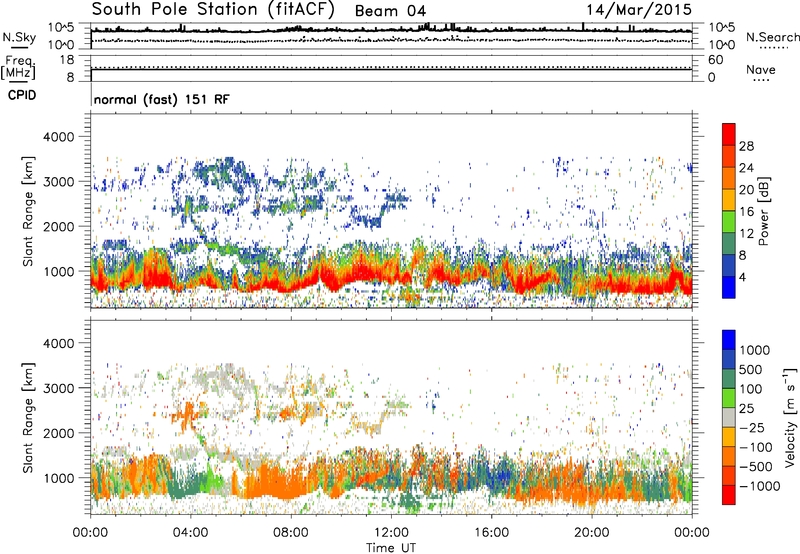
Task: Click the 4000 tick in the power panel
Action: (x=59, y=137)
